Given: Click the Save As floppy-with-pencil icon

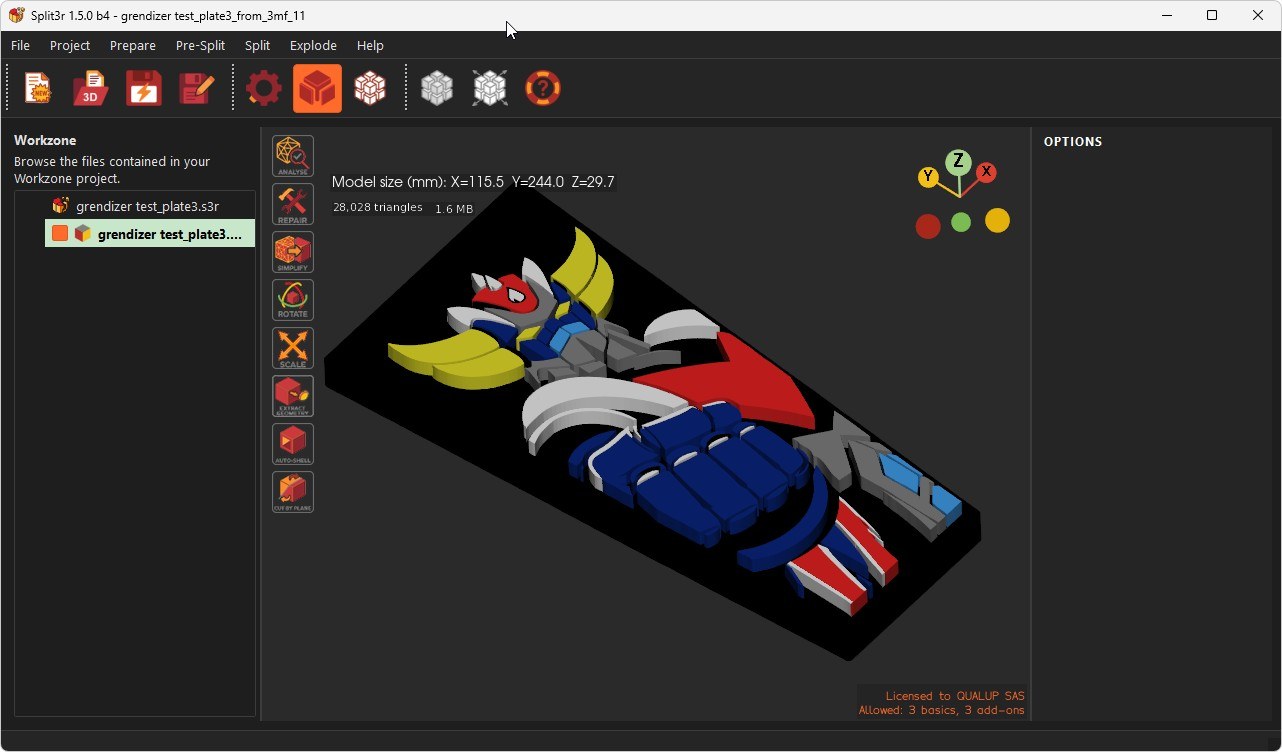Looking at the screenshot, I should click(197, 89).
